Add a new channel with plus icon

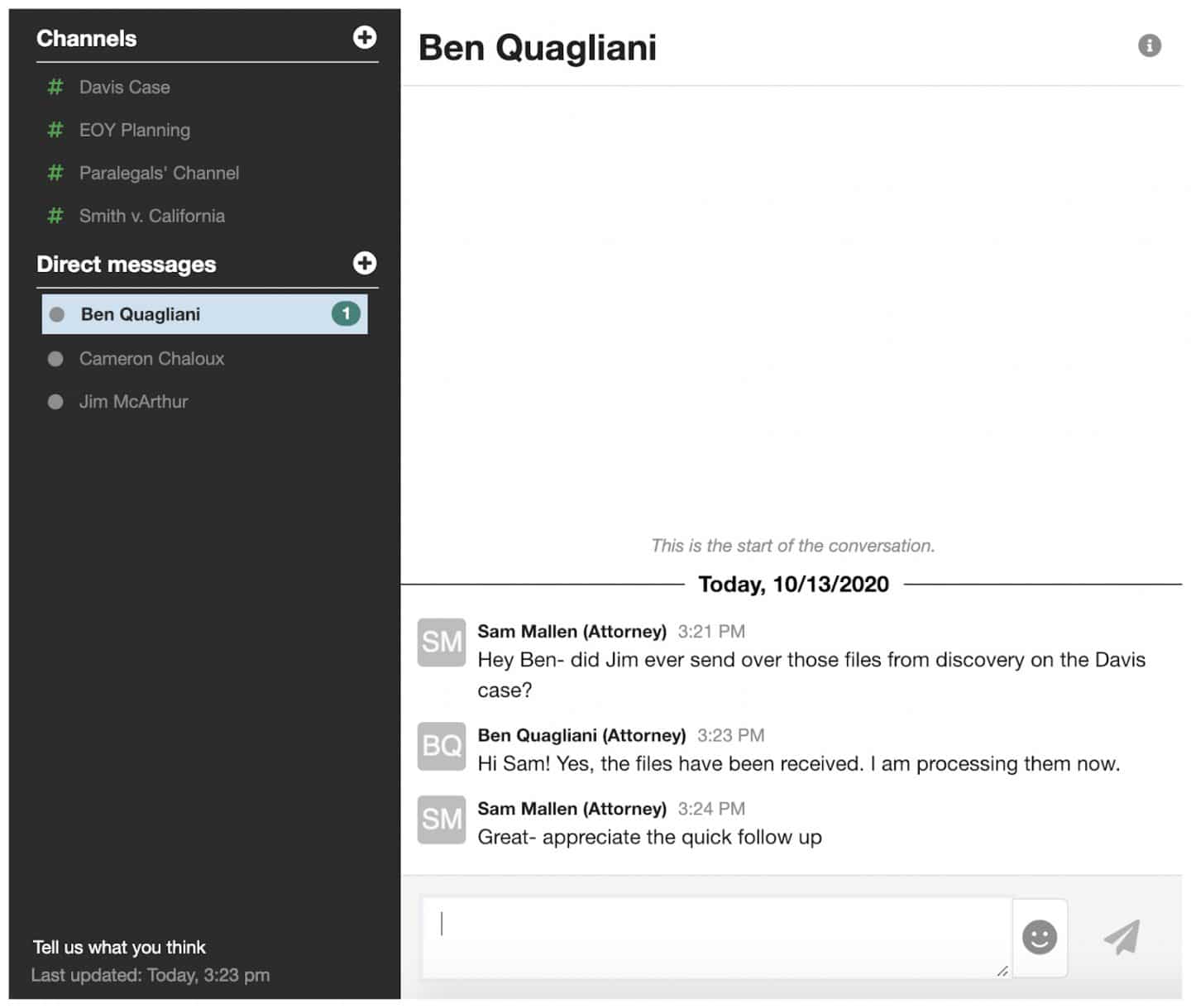coord(365,37)
